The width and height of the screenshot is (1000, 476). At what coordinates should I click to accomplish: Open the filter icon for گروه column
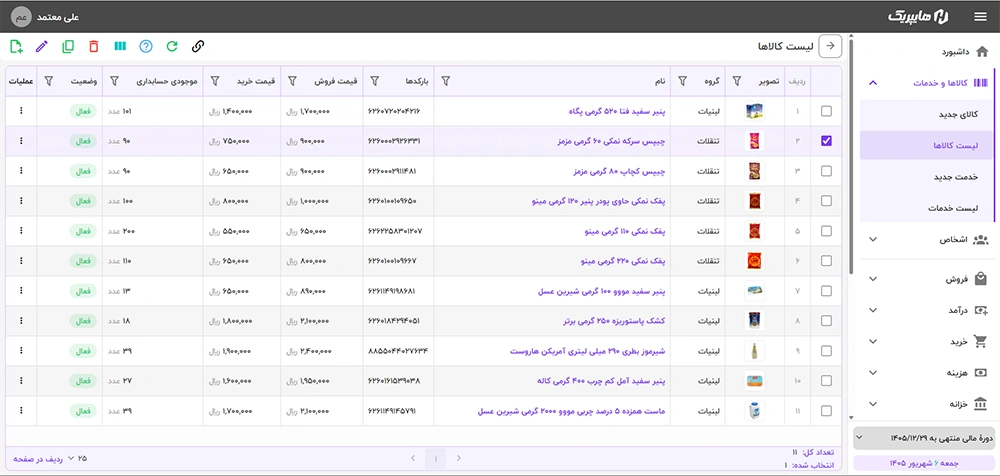click(x=682, y=81)
